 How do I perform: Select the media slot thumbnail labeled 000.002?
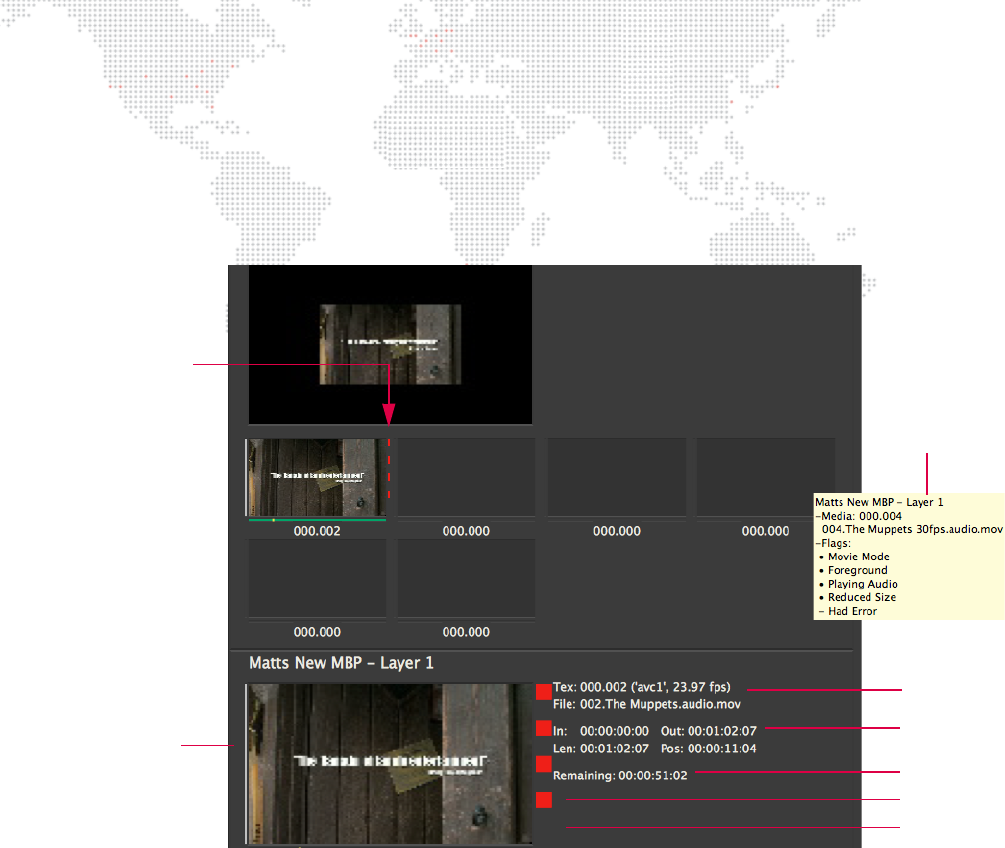coord(317,478)
